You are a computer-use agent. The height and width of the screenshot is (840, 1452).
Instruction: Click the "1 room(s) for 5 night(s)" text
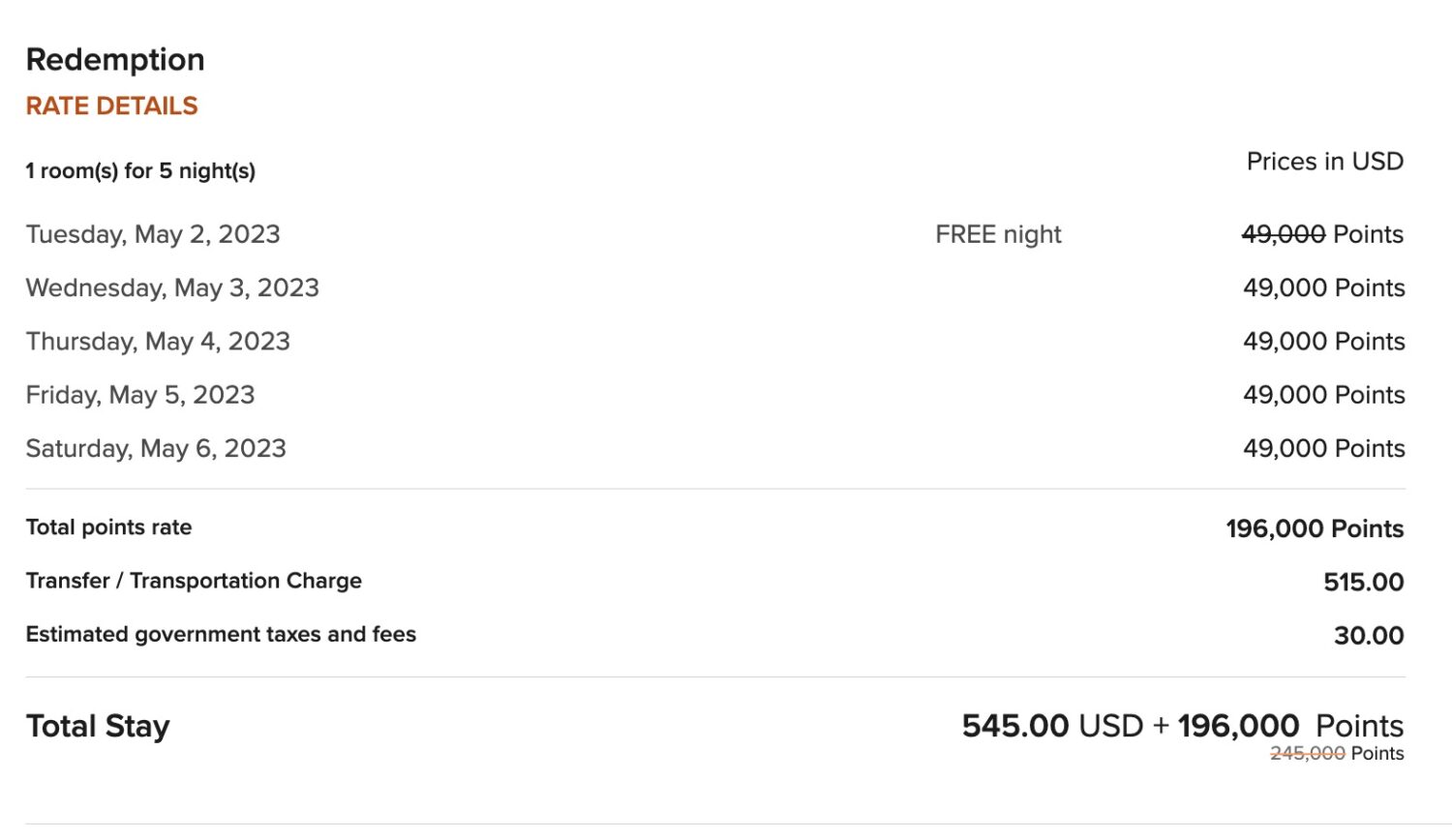pos(140,171)
